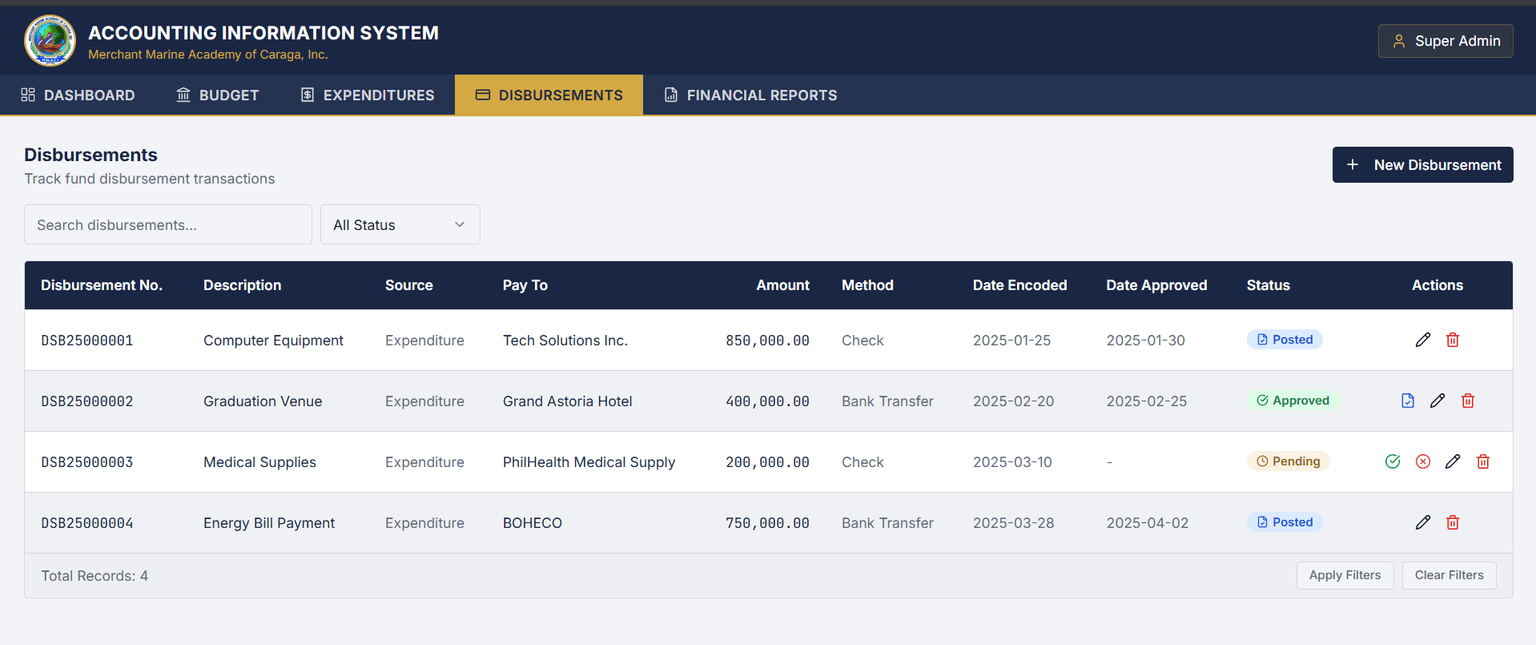Click the 2025-04-02 approved date

pyautogui.click(x=1148, y=523)
